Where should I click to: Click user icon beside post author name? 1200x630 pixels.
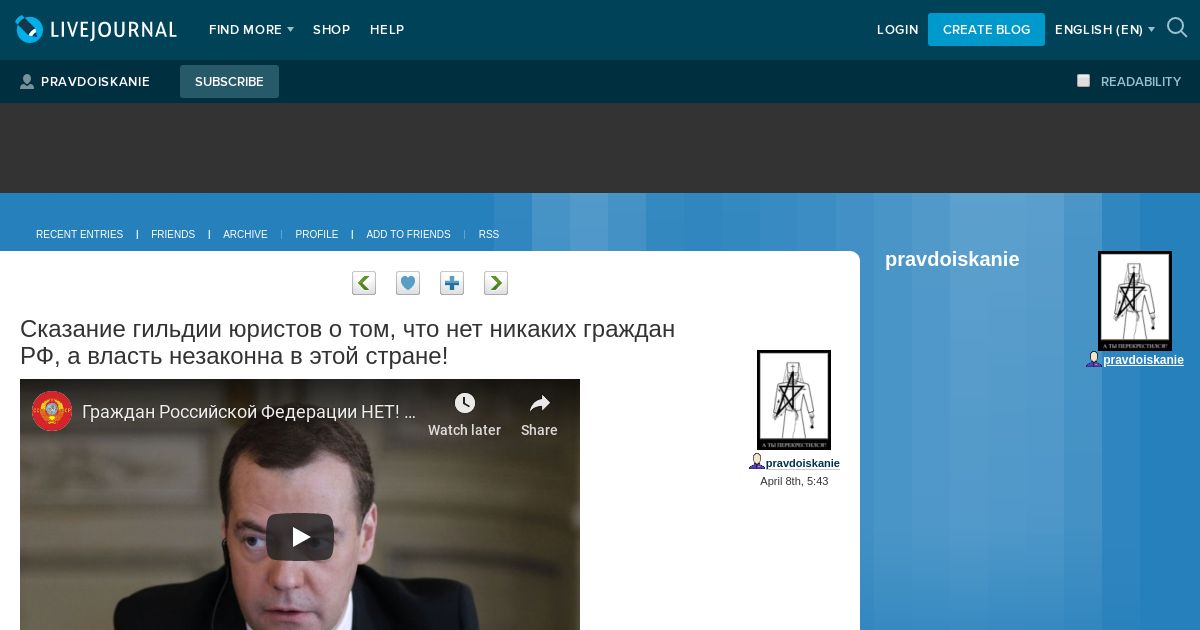pyautogui.click(x=757, y=462)
